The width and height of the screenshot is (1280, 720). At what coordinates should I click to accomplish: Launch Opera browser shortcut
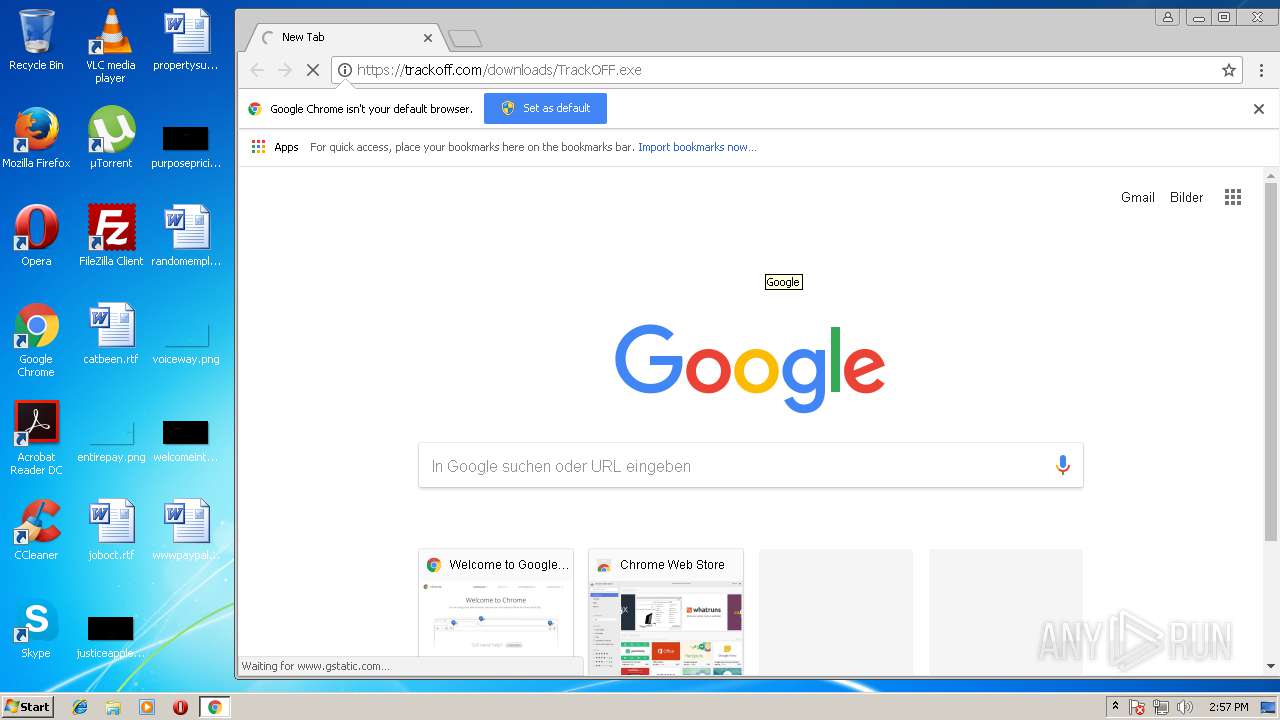(x=36, y=236)
